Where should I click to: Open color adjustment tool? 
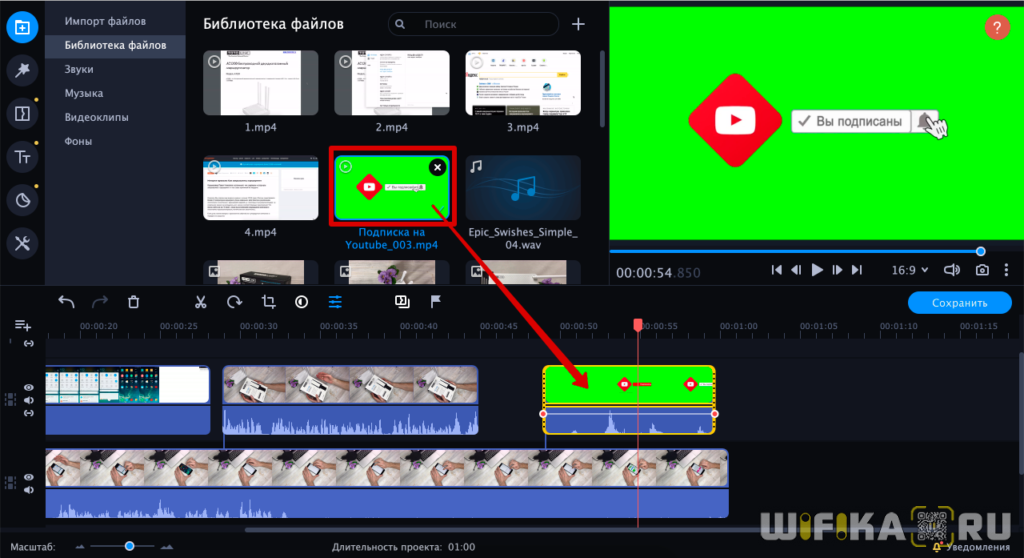(x=301, y=302)
